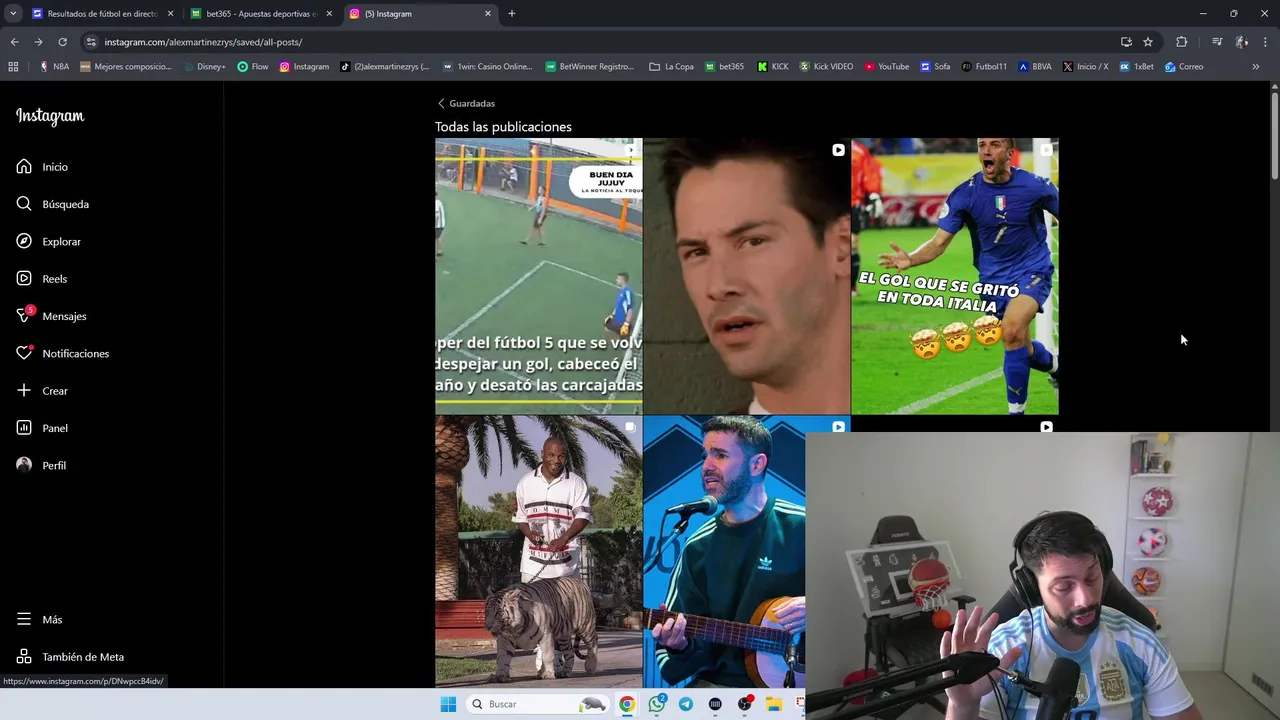1280x720 pixels.
Task: Open Perfil from the sidebar
Action: point(41,465)
